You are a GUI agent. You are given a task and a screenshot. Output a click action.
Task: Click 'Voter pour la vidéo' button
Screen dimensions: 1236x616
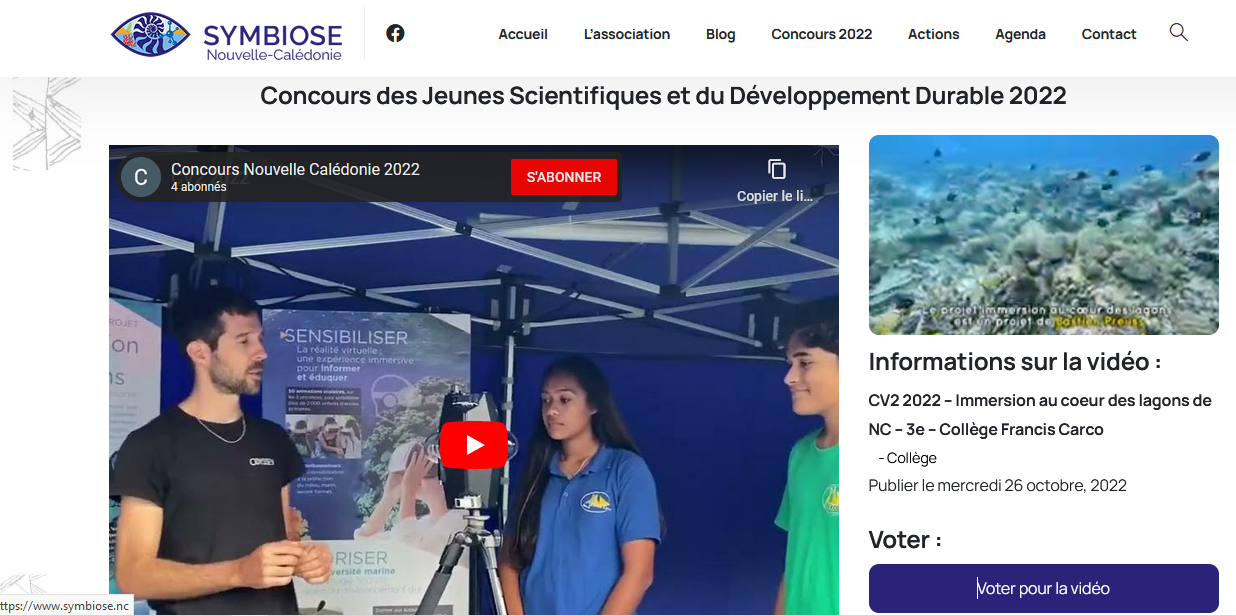[x=1044, y=588]
